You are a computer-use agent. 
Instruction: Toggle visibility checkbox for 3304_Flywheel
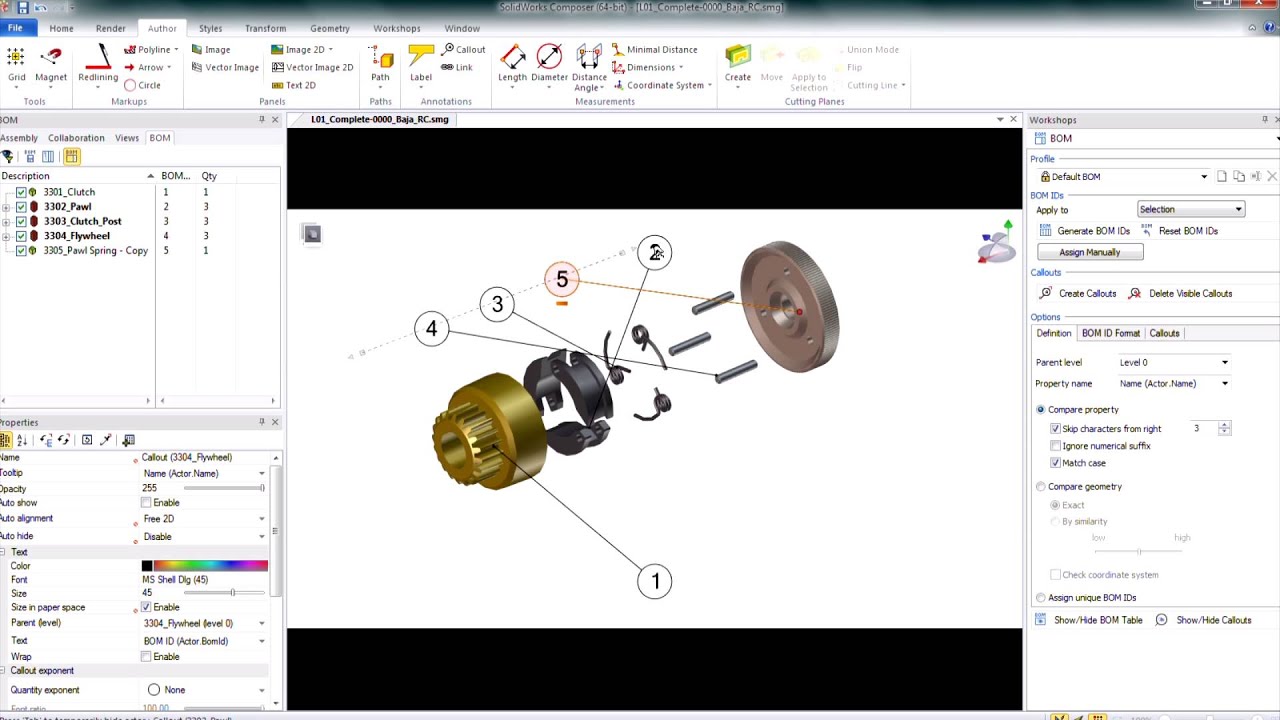[x=21, y=236]
